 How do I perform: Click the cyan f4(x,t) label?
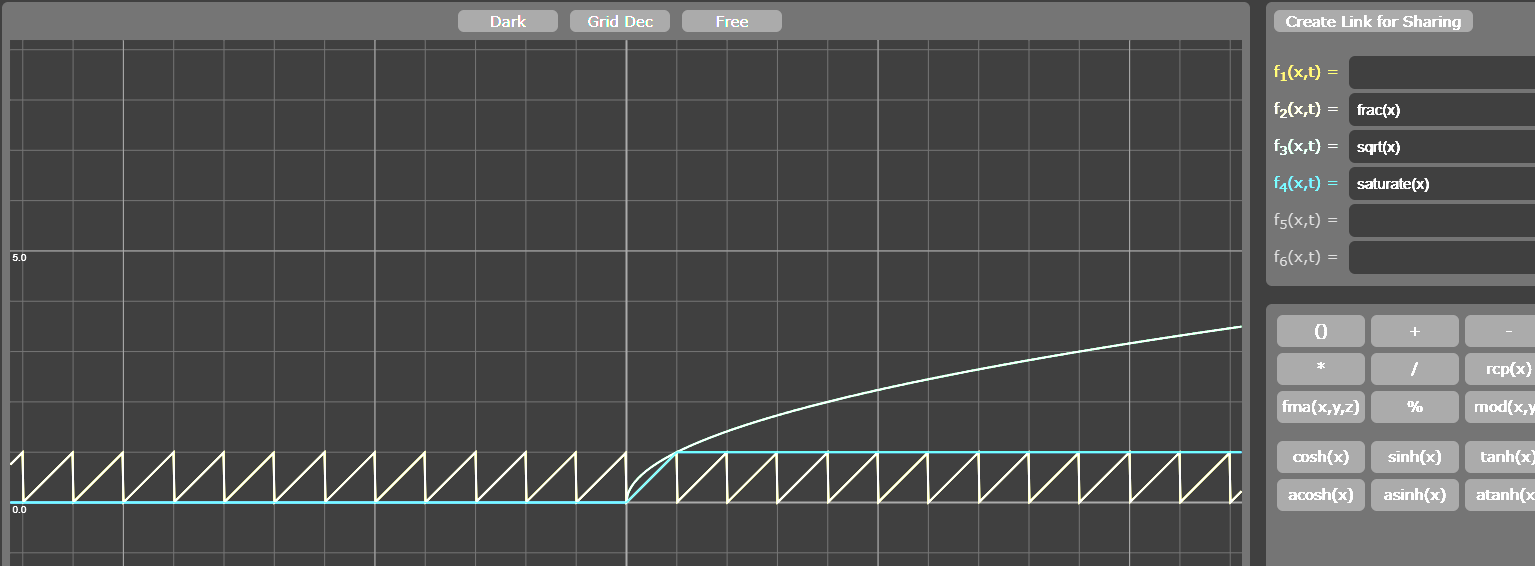[1306, 183]
